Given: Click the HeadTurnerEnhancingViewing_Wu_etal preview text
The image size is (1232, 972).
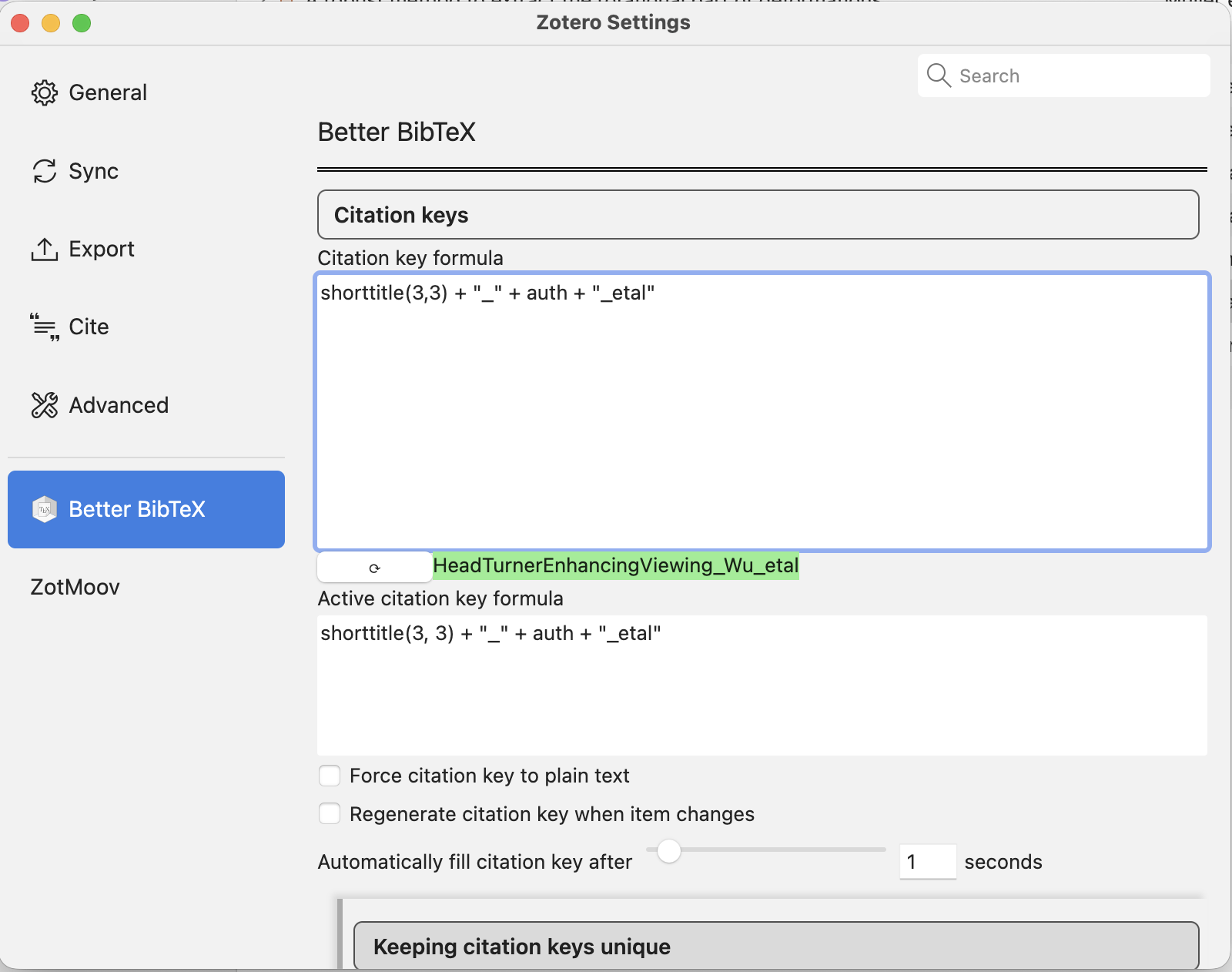Looking at the screenshot, I should 616,565.
